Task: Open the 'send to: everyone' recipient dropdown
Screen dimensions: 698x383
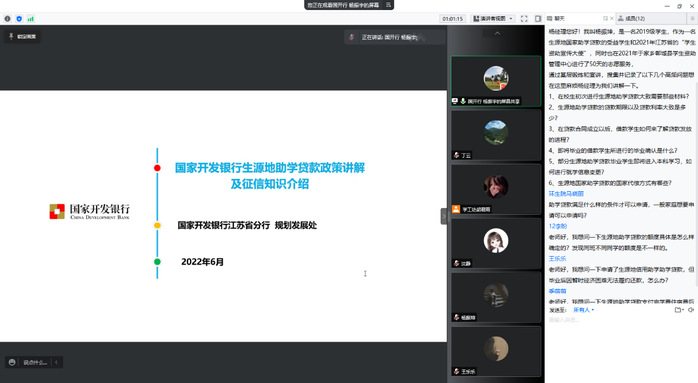Action: [x=583, y=310]
